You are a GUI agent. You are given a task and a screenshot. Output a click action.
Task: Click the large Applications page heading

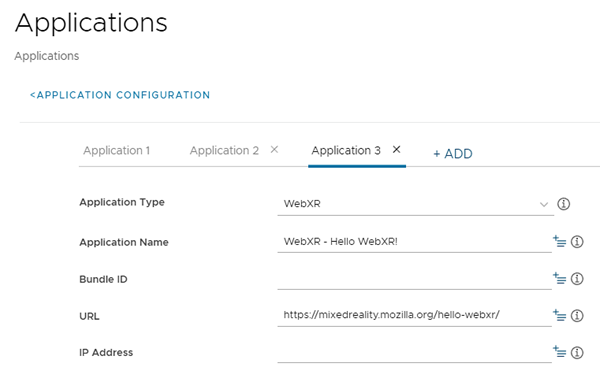pos(91,23)
